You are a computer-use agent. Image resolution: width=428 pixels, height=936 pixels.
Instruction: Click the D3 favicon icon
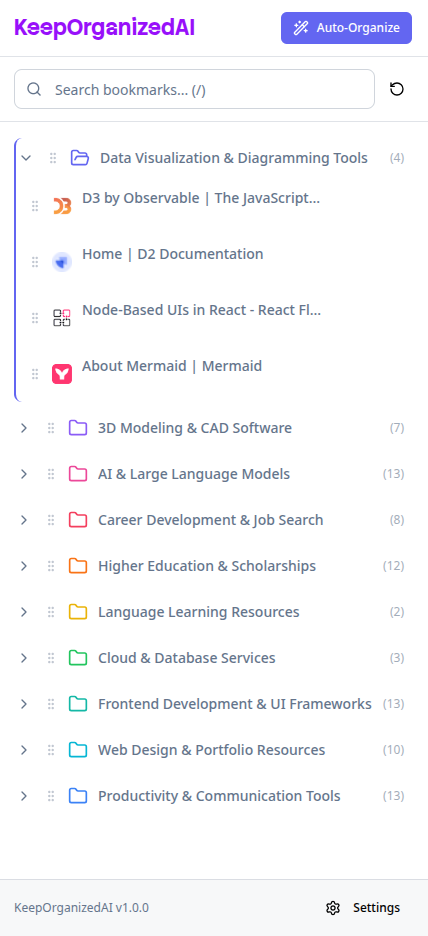tap(62, 206)
